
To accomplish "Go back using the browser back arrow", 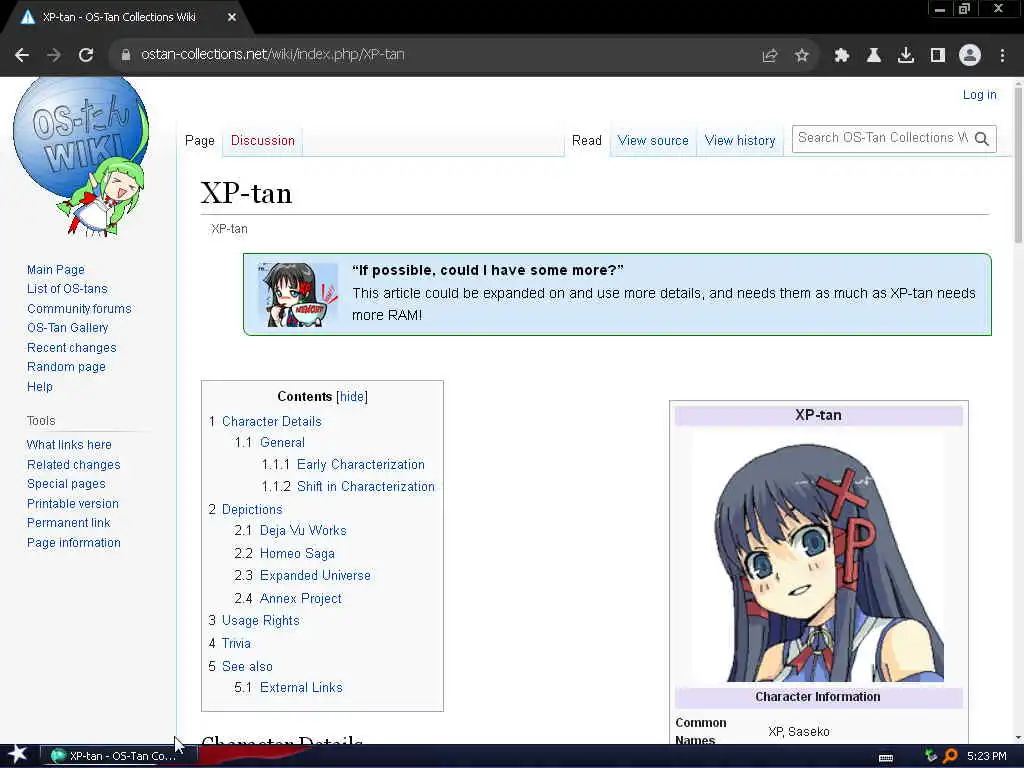I will [x=22, y=56].
